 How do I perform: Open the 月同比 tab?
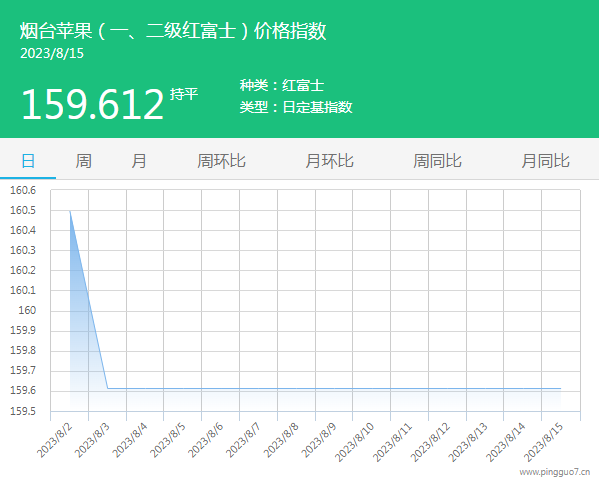[x=546, y=161]
